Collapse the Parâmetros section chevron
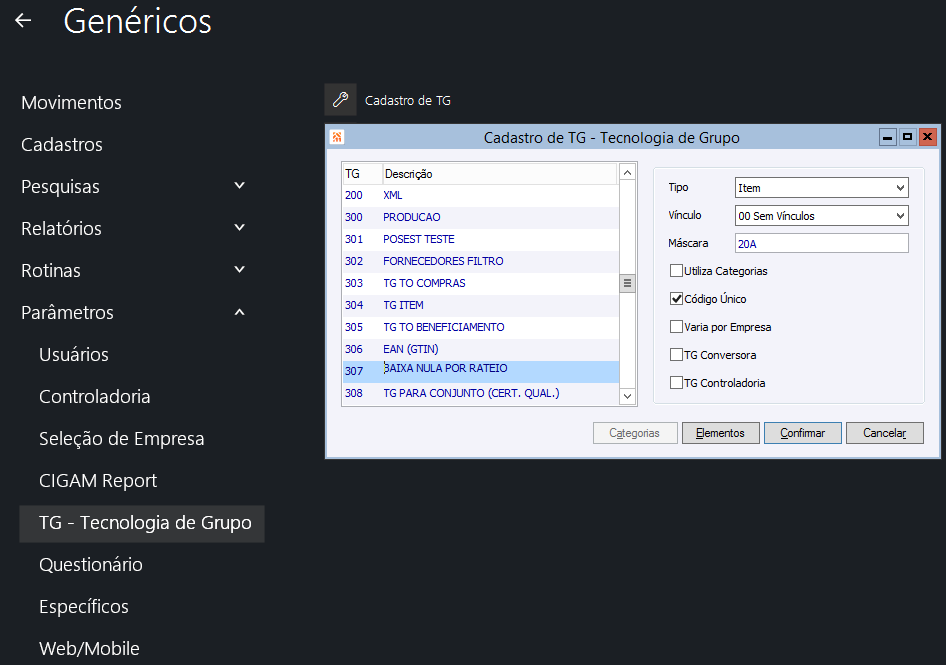Viewport: 946px width, 665px height. point(240,312)
